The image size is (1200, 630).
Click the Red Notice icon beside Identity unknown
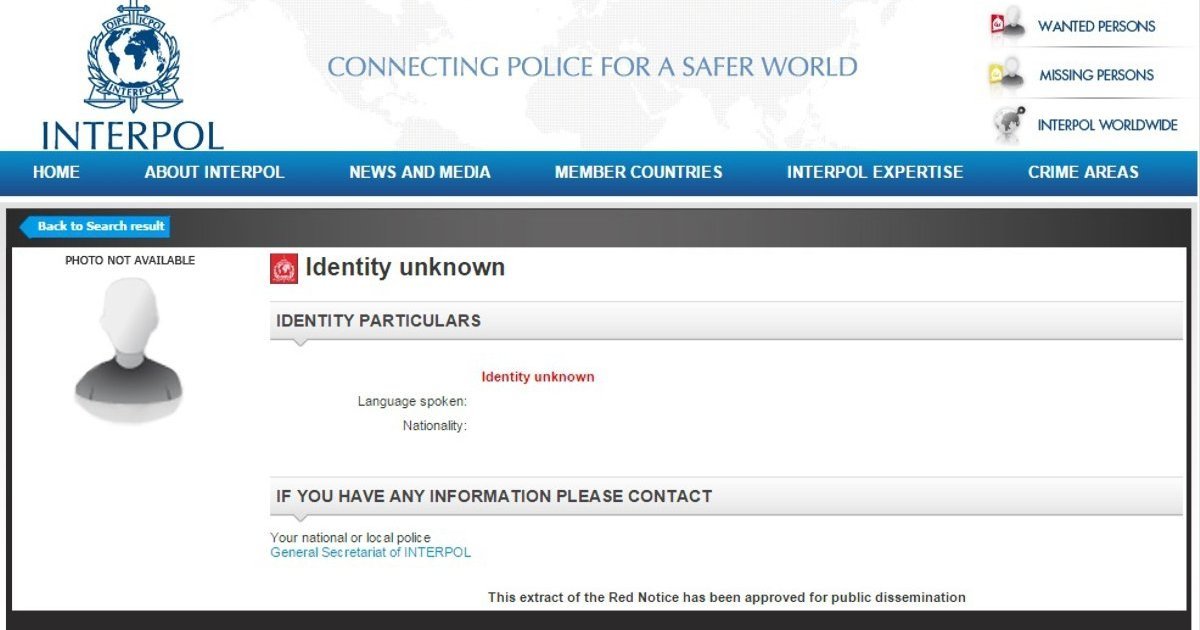click(x=284, y=268)
